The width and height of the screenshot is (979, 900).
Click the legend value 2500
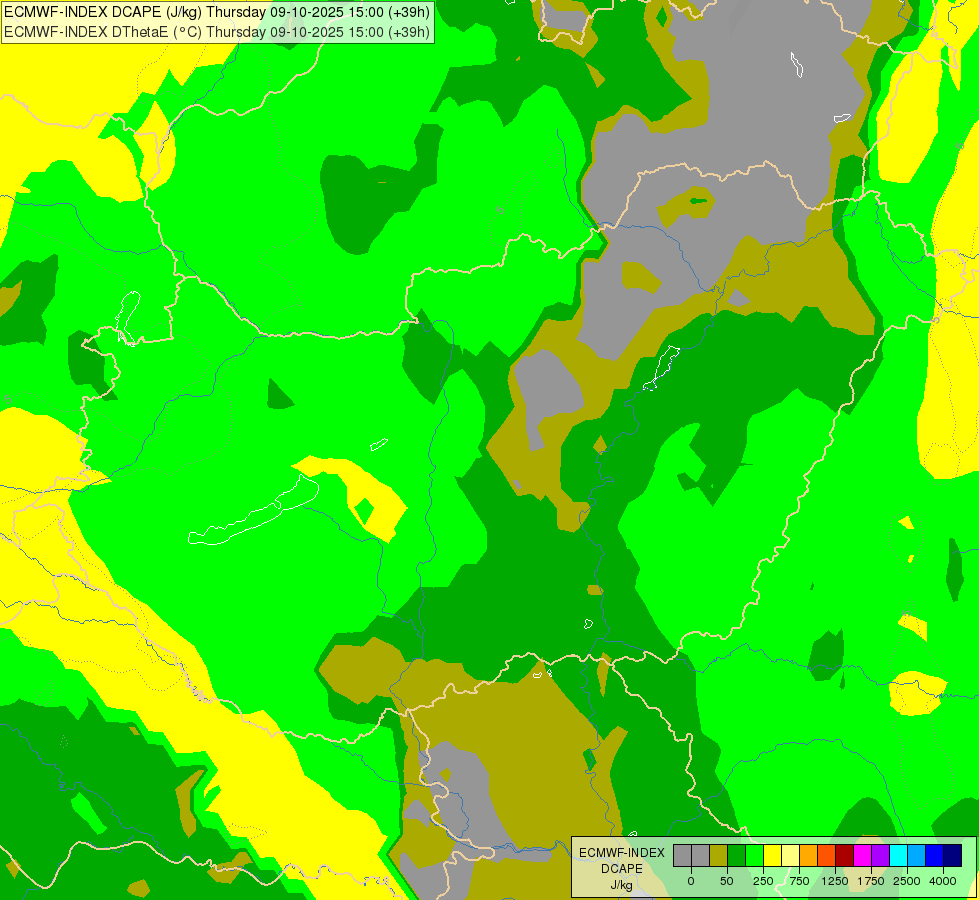point(907,881)
